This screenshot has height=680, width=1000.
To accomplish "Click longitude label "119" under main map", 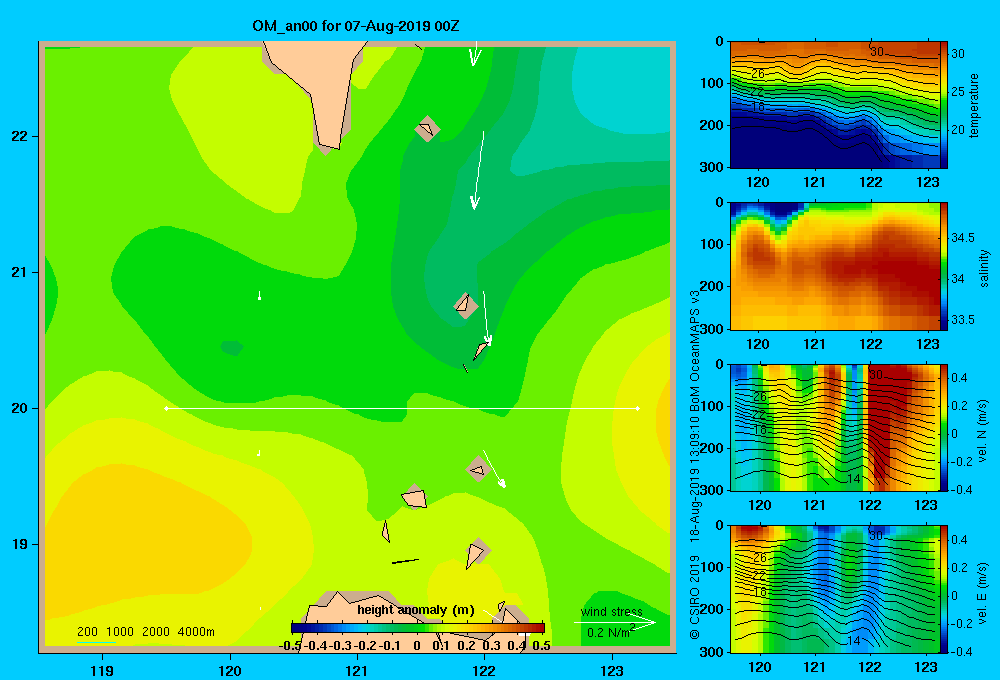I will (103, 671).
